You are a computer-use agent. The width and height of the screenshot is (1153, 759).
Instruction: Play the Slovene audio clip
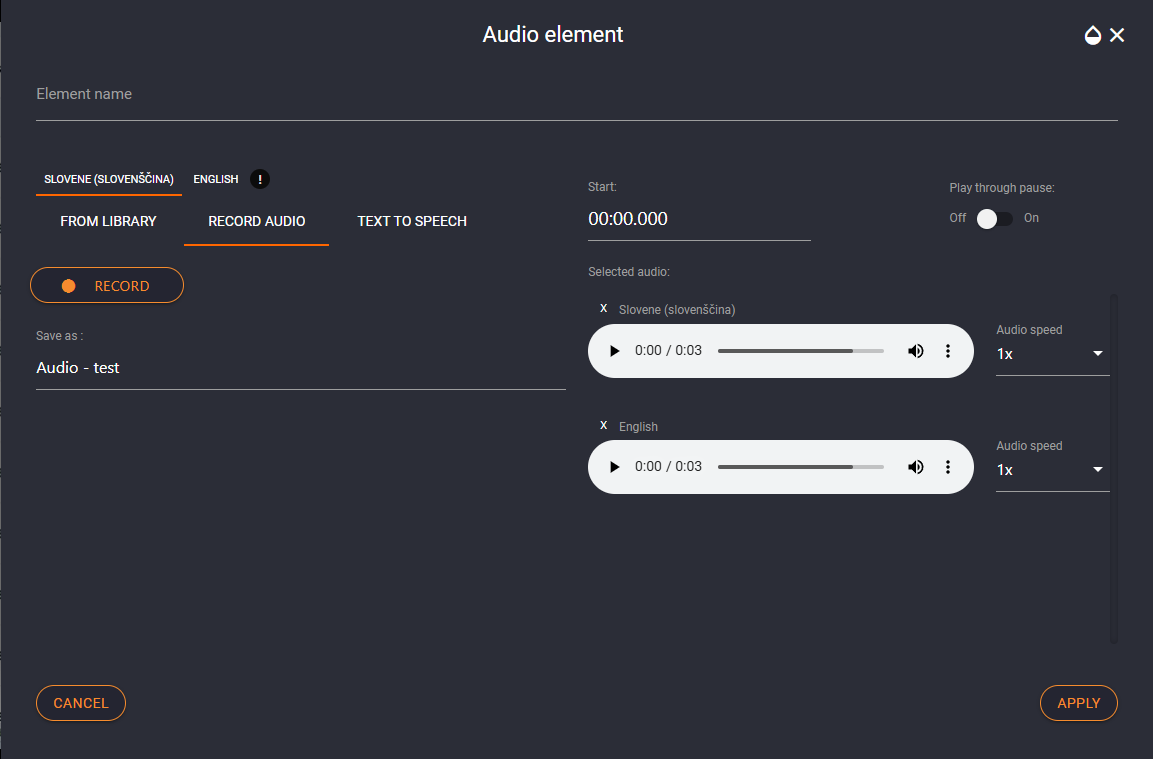(615, 351)
